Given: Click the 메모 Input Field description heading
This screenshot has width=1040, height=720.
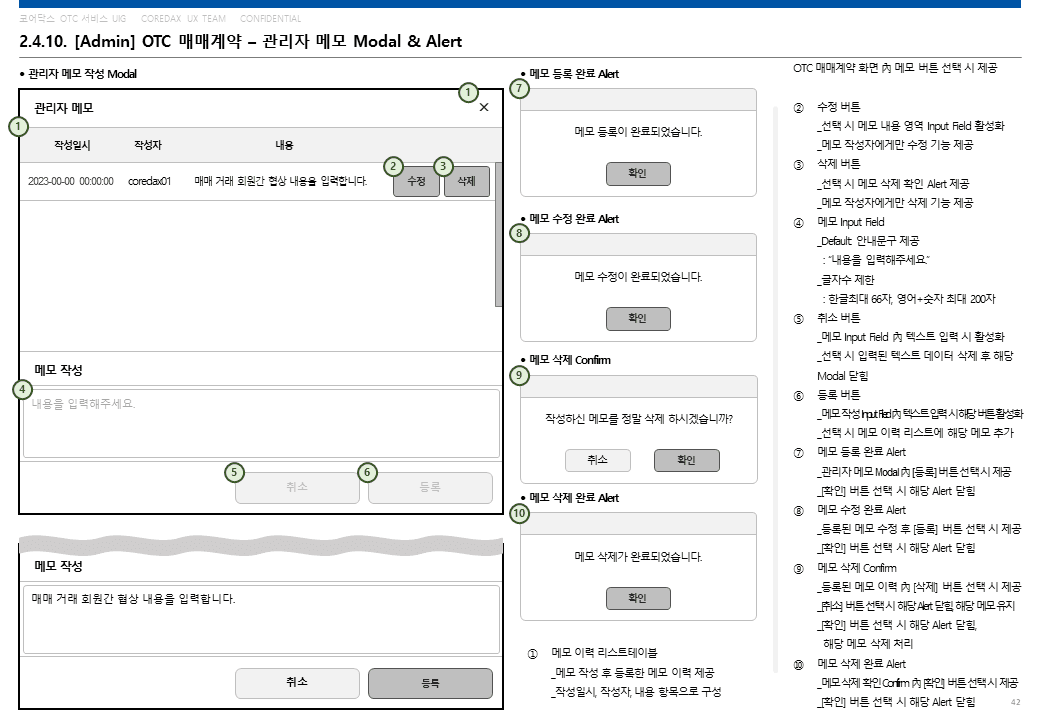Looking at the screenshot, I should click(850, 222).
